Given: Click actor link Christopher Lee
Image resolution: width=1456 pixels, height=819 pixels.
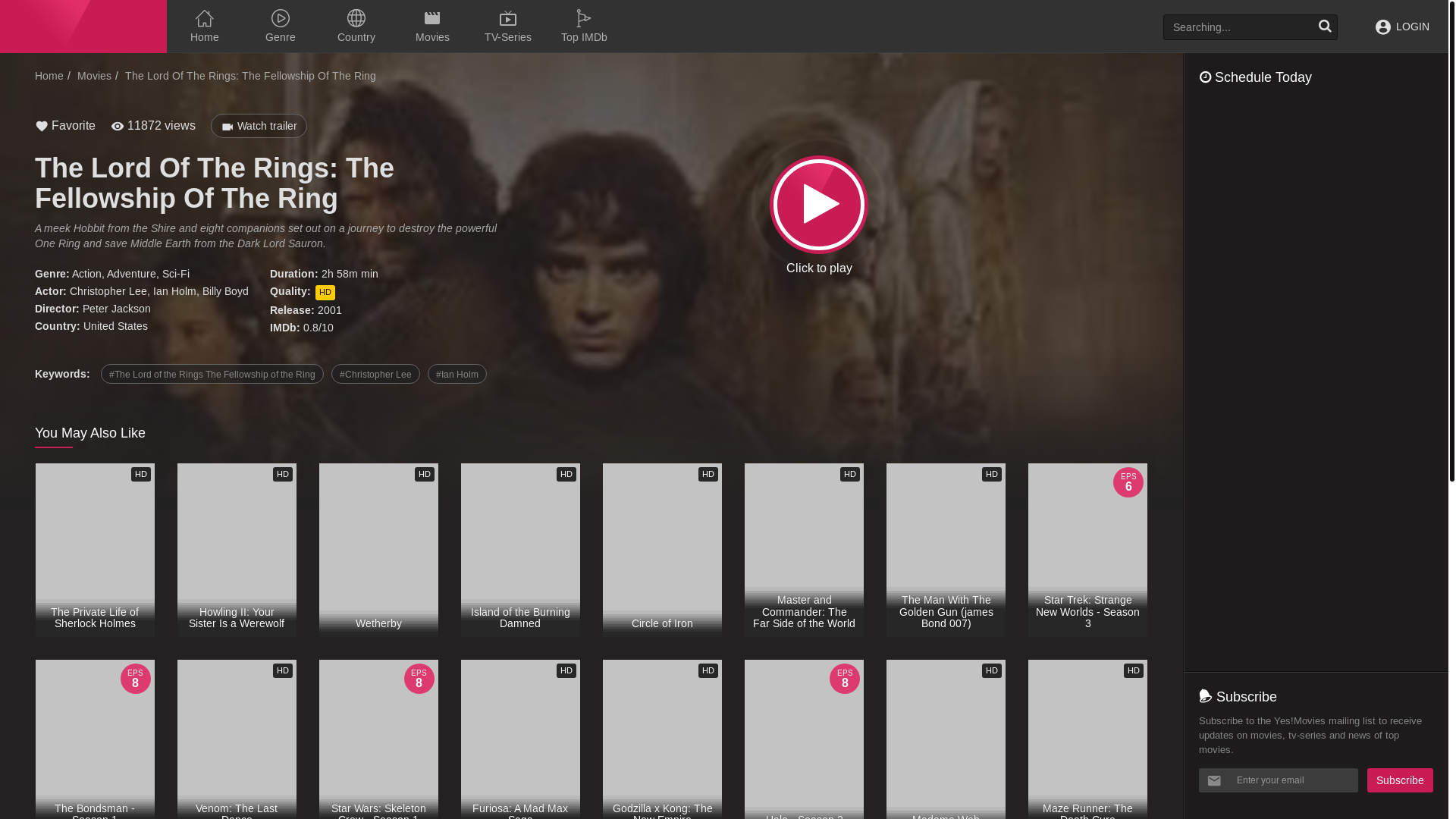Looking at the screenshot, I should (108, 291).
